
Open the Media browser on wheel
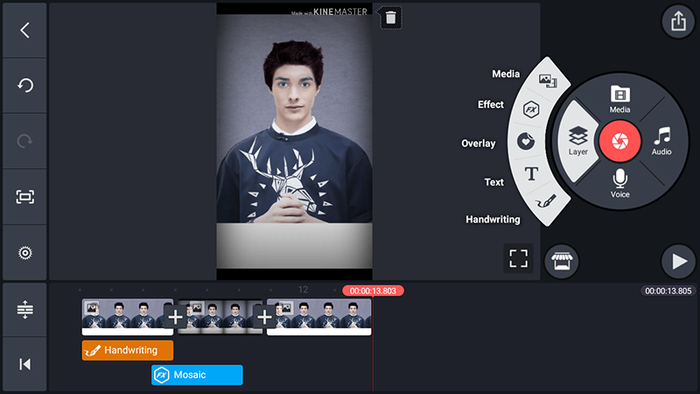620,99
